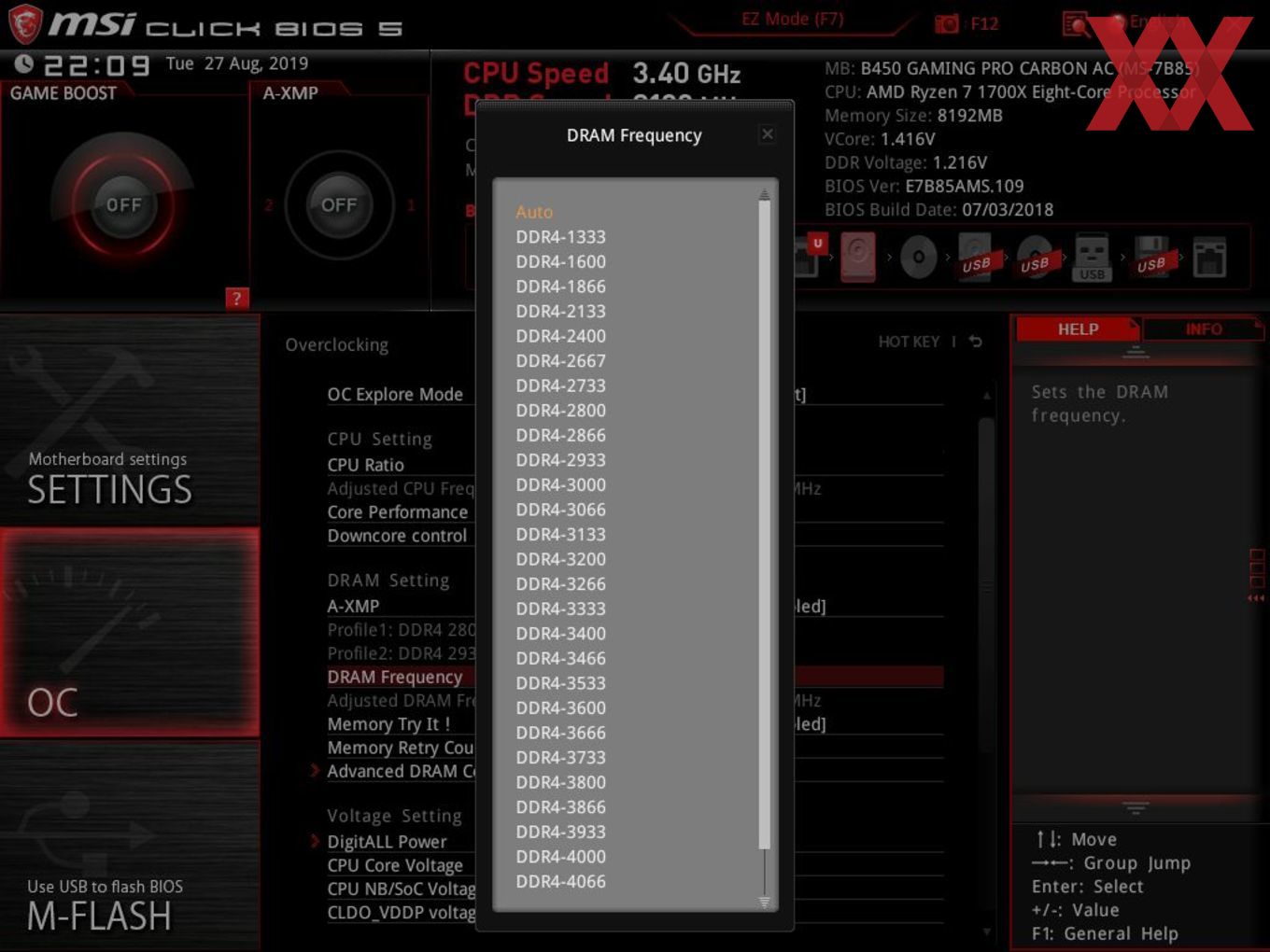Select the red hard disk boot device icon
The height and width of the screenshot is (952, 1270).
click(858, 257)
